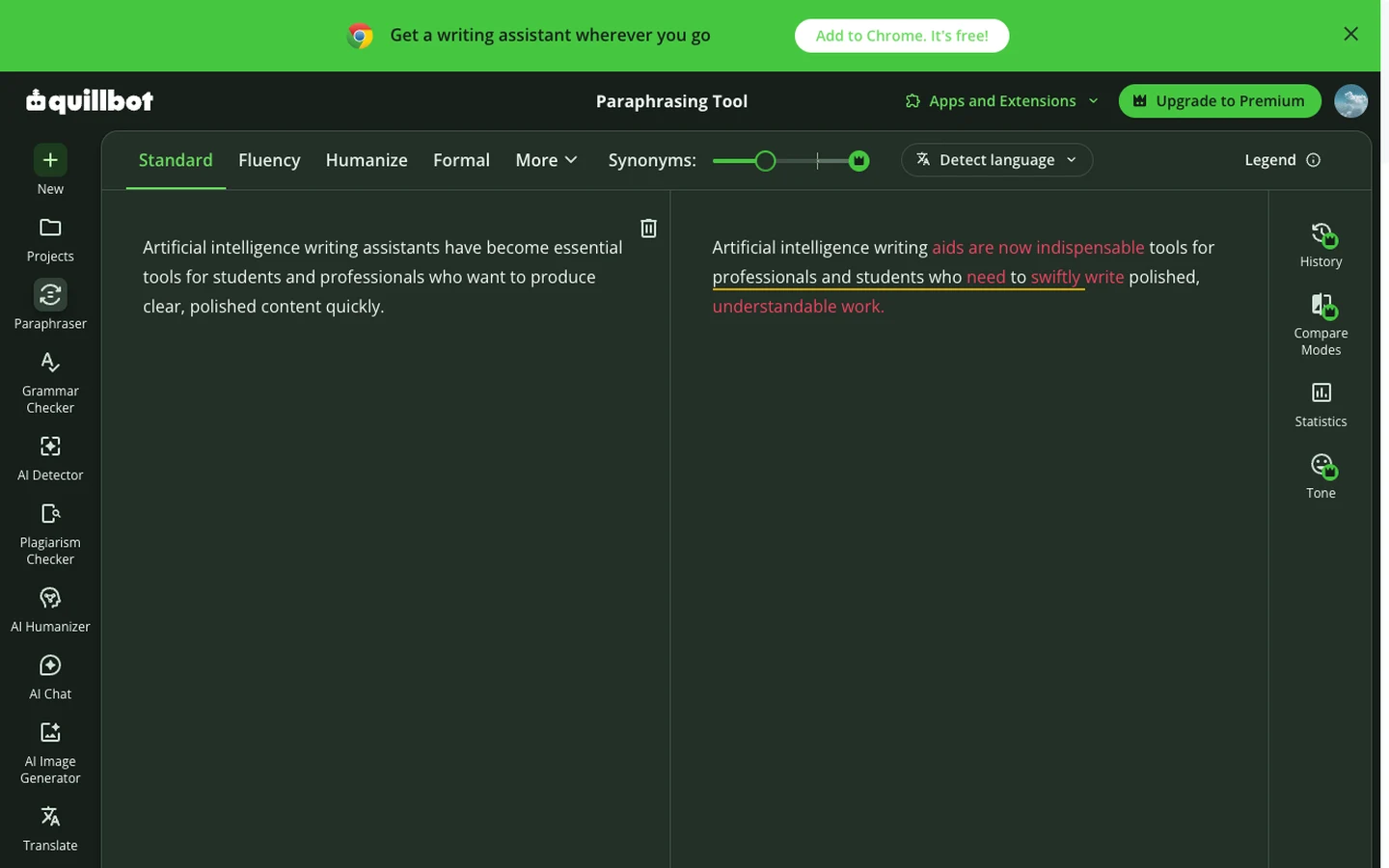
Task: Click Upgrade to Premium button
Action: (x=1219, y=100)
